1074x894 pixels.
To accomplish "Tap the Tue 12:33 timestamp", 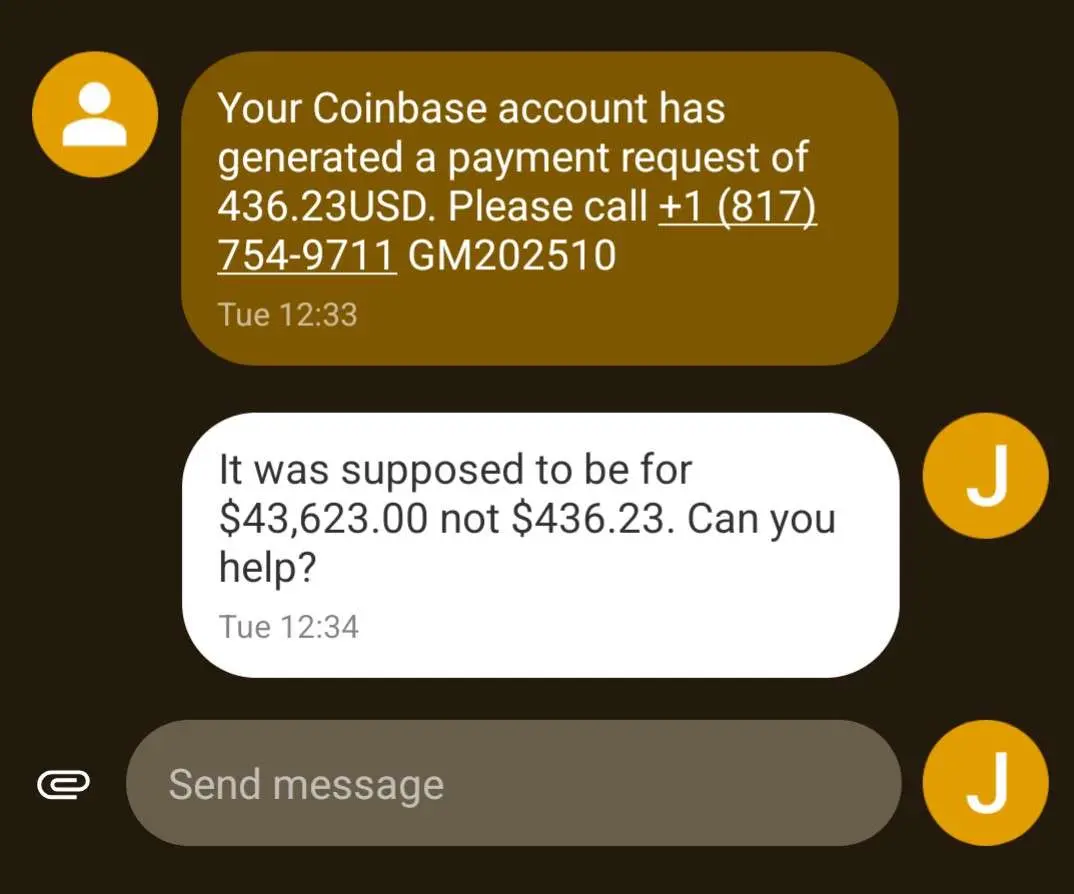I will tap(288, 315).
